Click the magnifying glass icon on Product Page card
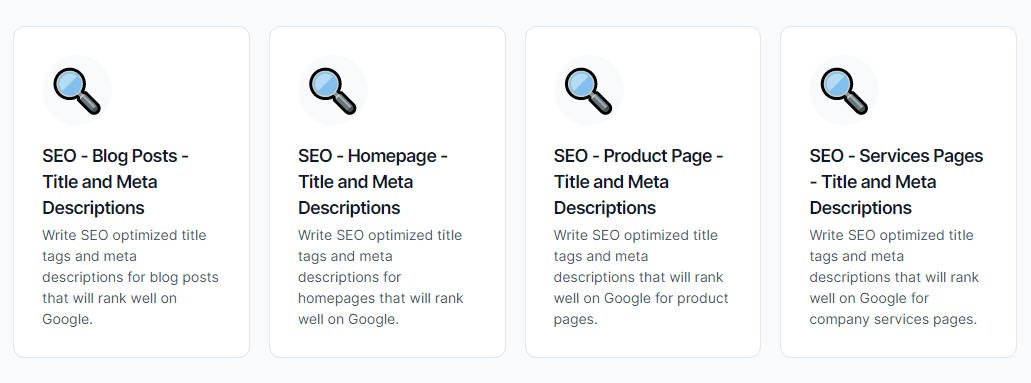1031x383 pixels. (x=588, y=91)
